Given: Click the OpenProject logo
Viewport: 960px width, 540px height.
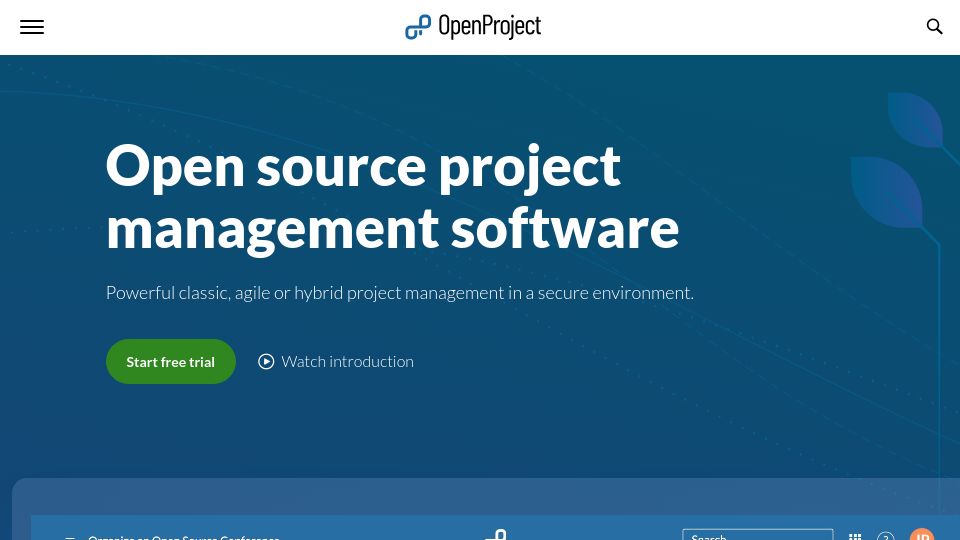Looking at the screenshot, I should pyautogui.click(x=473, y=26).
